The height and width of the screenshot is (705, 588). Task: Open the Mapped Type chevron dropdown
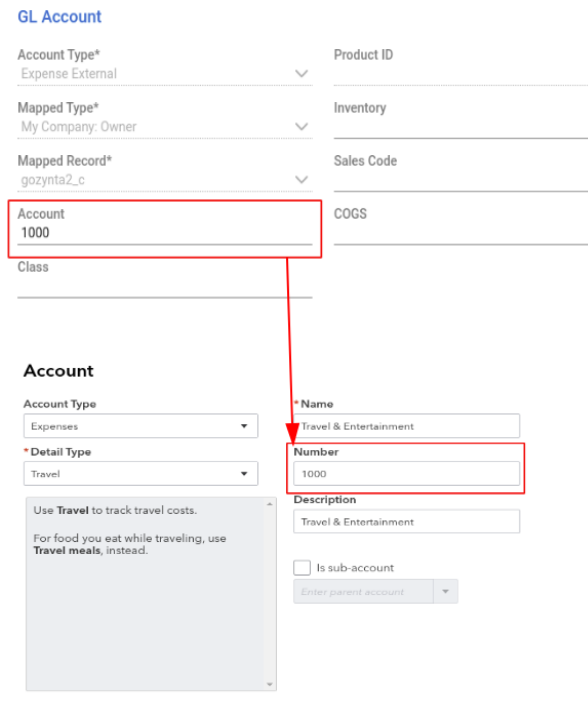[301, 127]
